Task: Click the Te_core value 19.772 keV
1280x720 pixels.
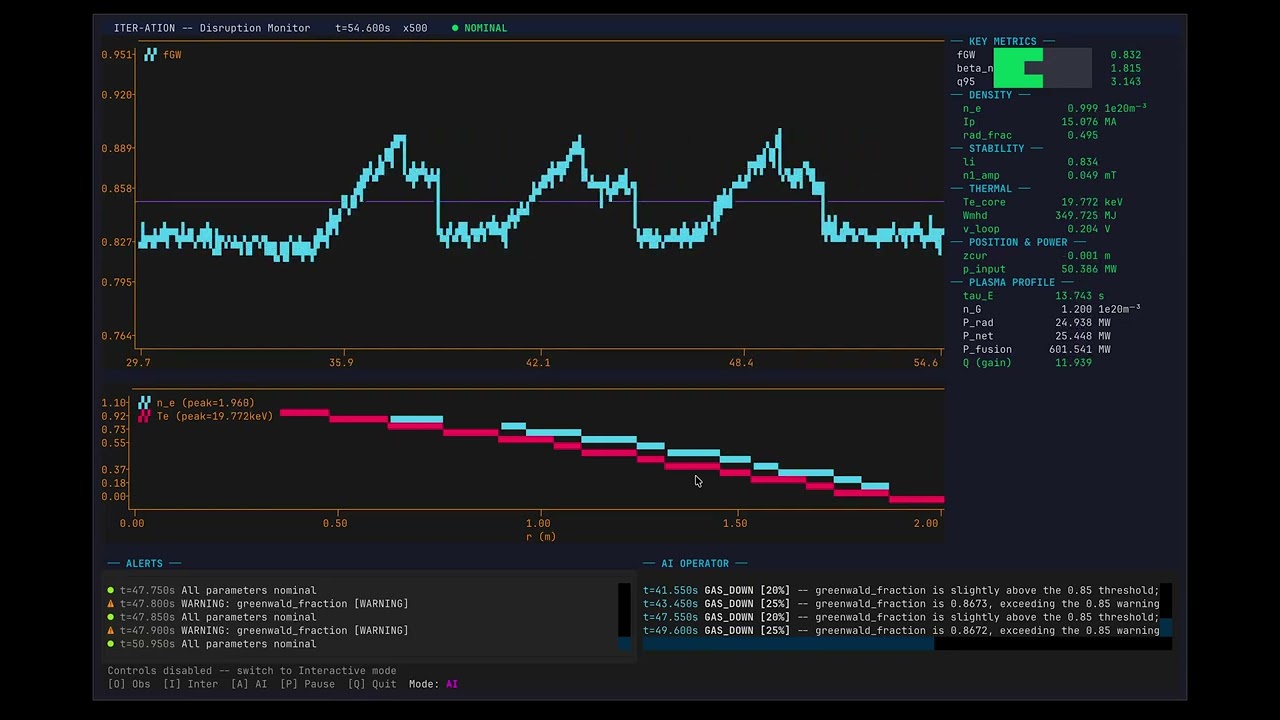Action: pos(1092,202)
